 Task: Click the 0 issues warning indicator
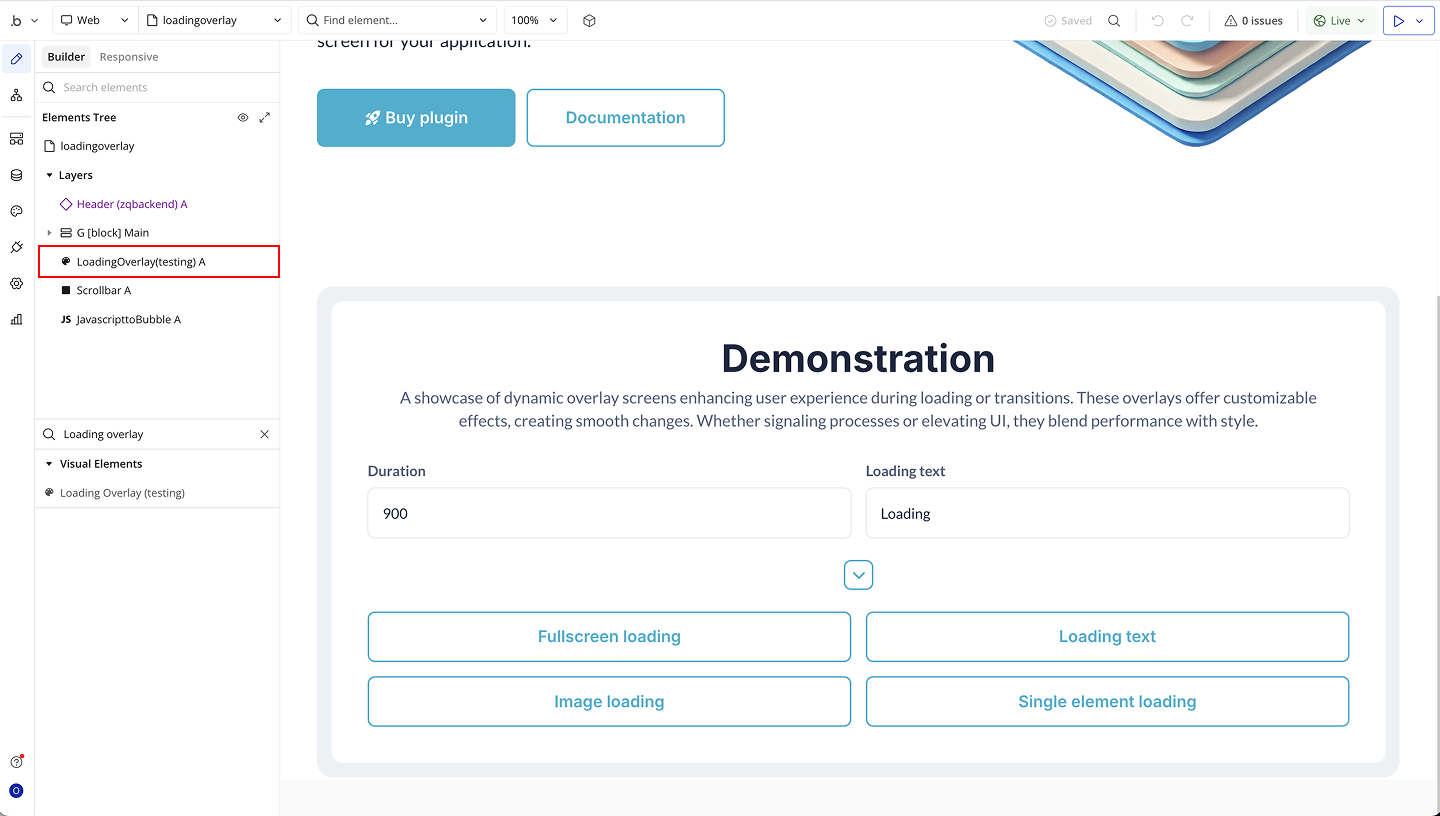tap(1253, 20)
